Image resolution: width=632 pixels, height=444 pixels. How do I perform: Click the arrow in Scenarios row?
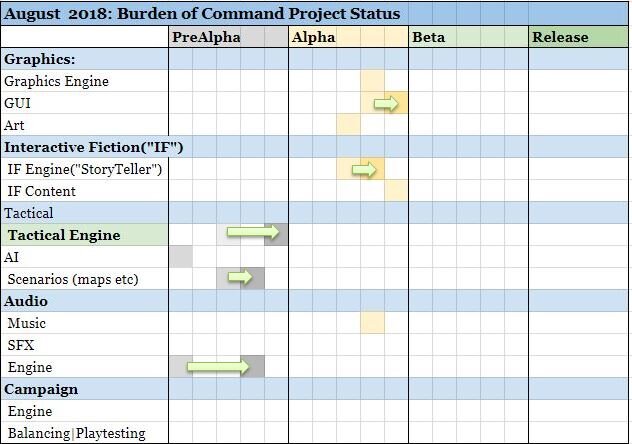click(240, 277)
